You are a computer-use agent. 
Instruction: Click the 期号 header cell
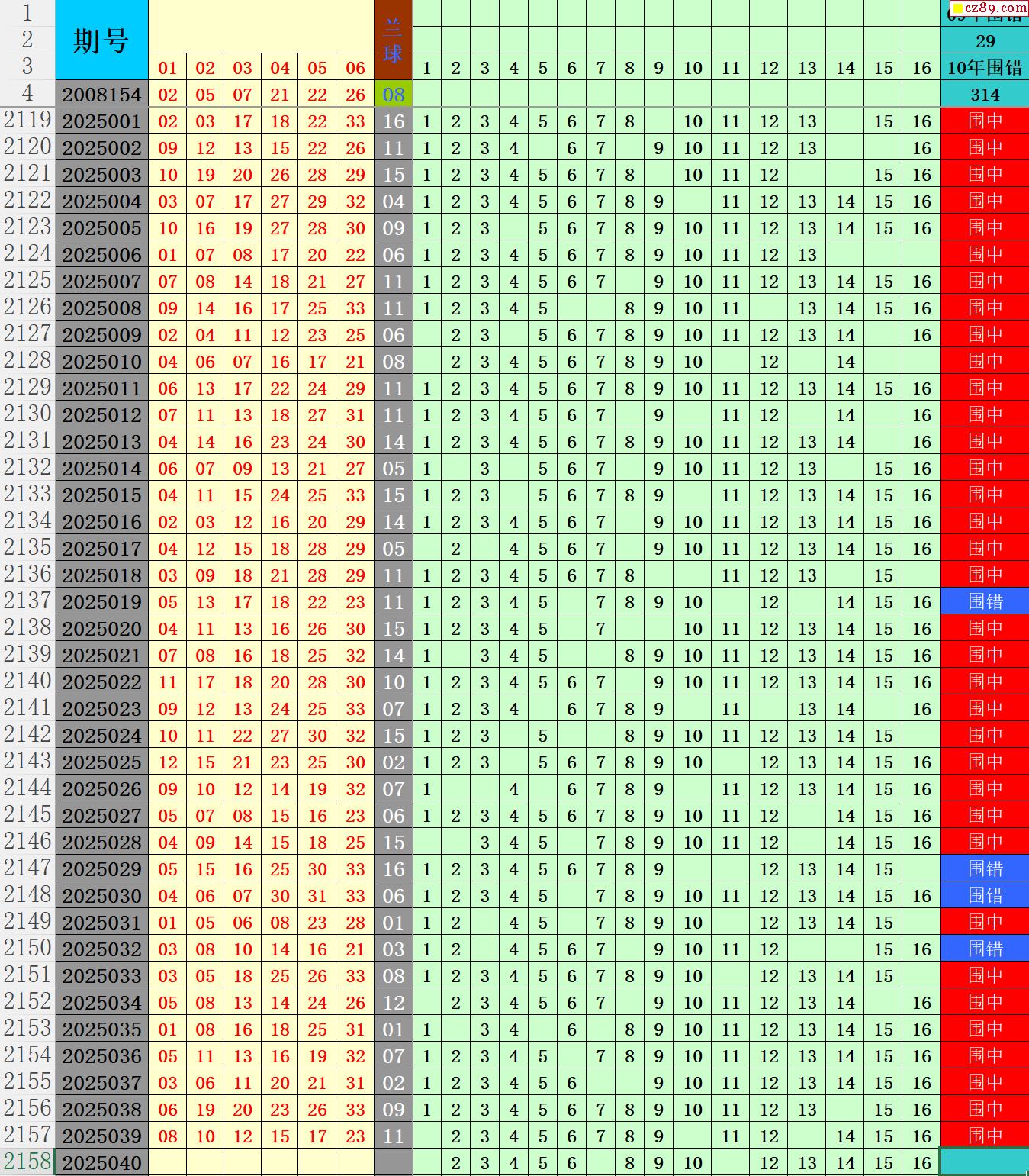(x=101, y=40)
